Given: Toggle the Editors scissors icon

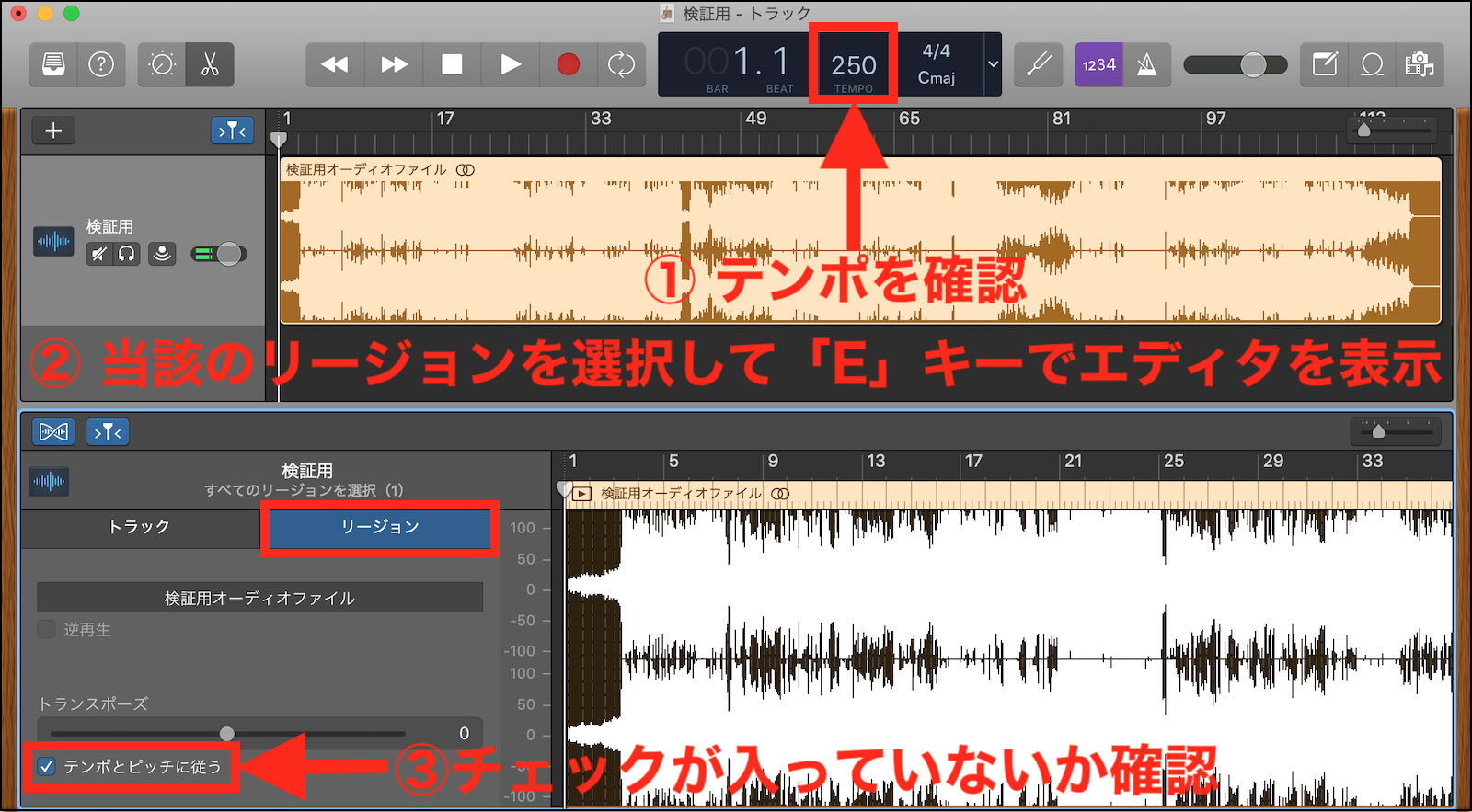Looking at the screenshot, I should (210, 64).
